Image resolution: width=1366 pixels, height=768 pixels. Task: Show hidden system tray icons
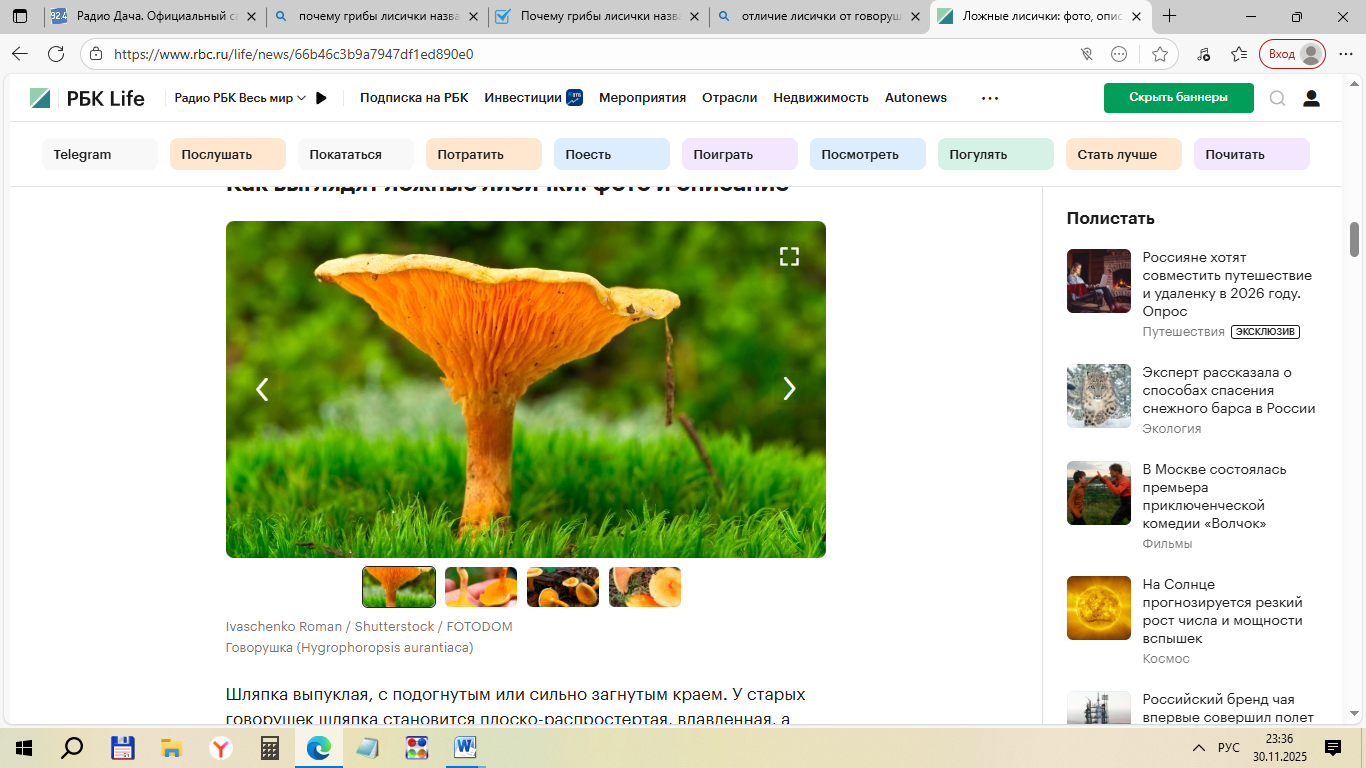coord(1198,748)
